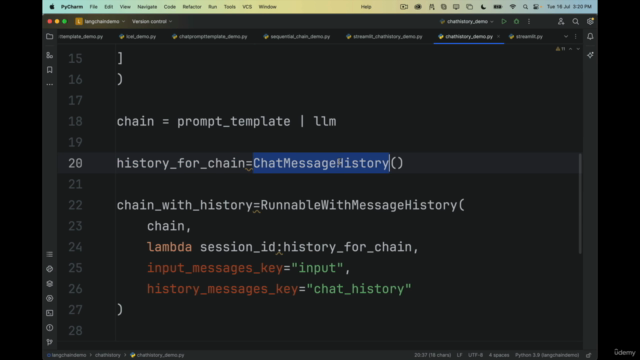Image resolution: width=640 pixels, height=360 pixels.
Task: Open the Problems tool window
Action: [49, 328]
